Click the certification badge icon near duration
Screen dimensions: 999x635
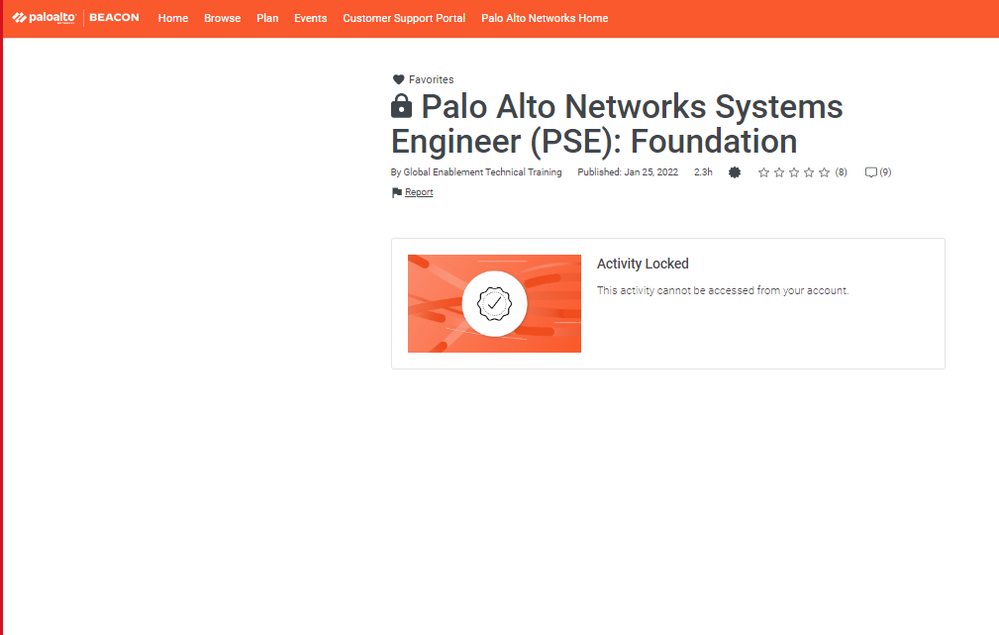(735, 173)
